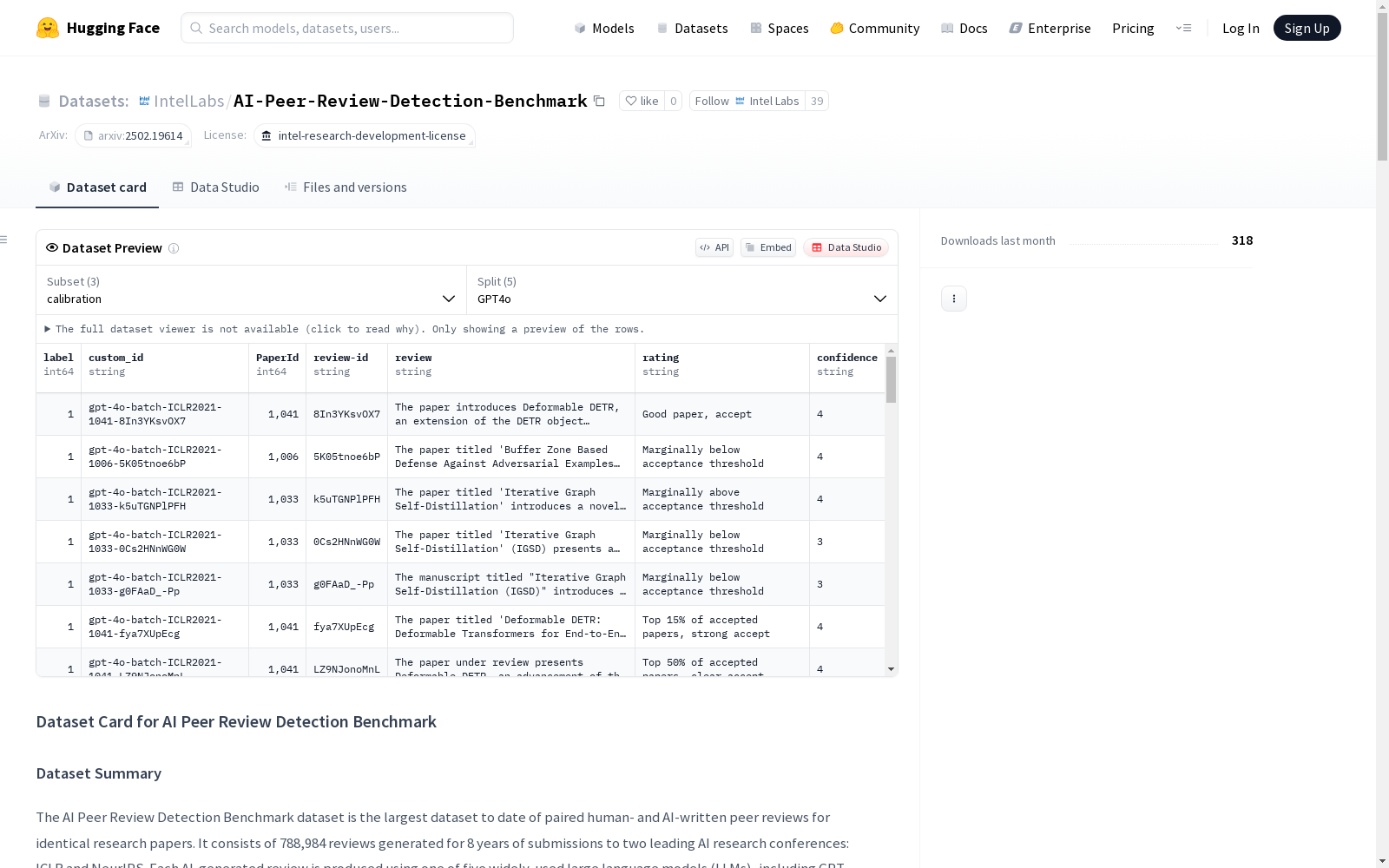Viewport: 1389px width, 868px height.
Task: Click the magnifier icon in search bar
Action: [197, 28]
